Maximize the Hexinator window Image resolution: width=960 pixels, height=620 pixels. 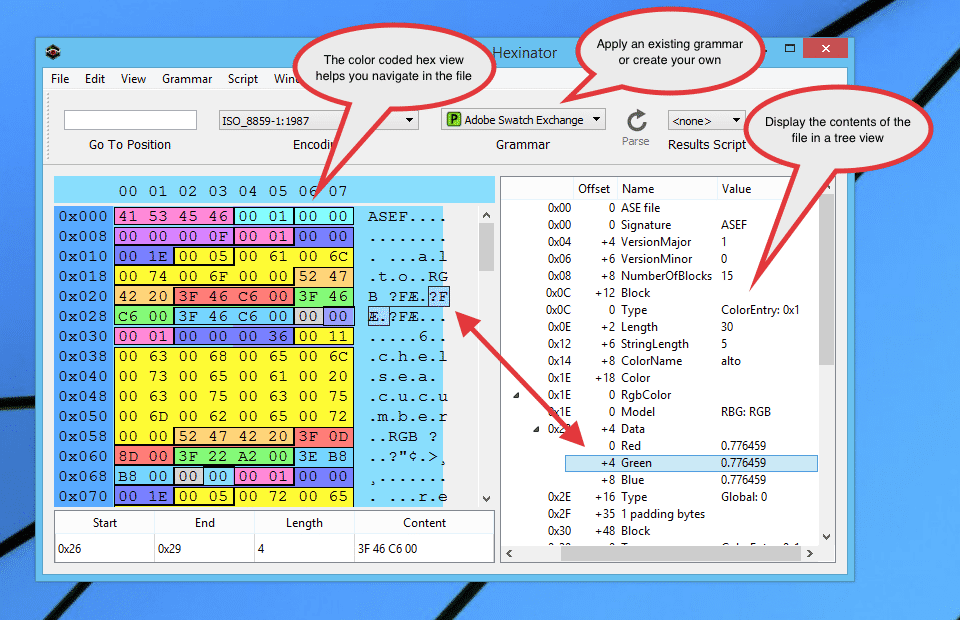coord(790,48)
